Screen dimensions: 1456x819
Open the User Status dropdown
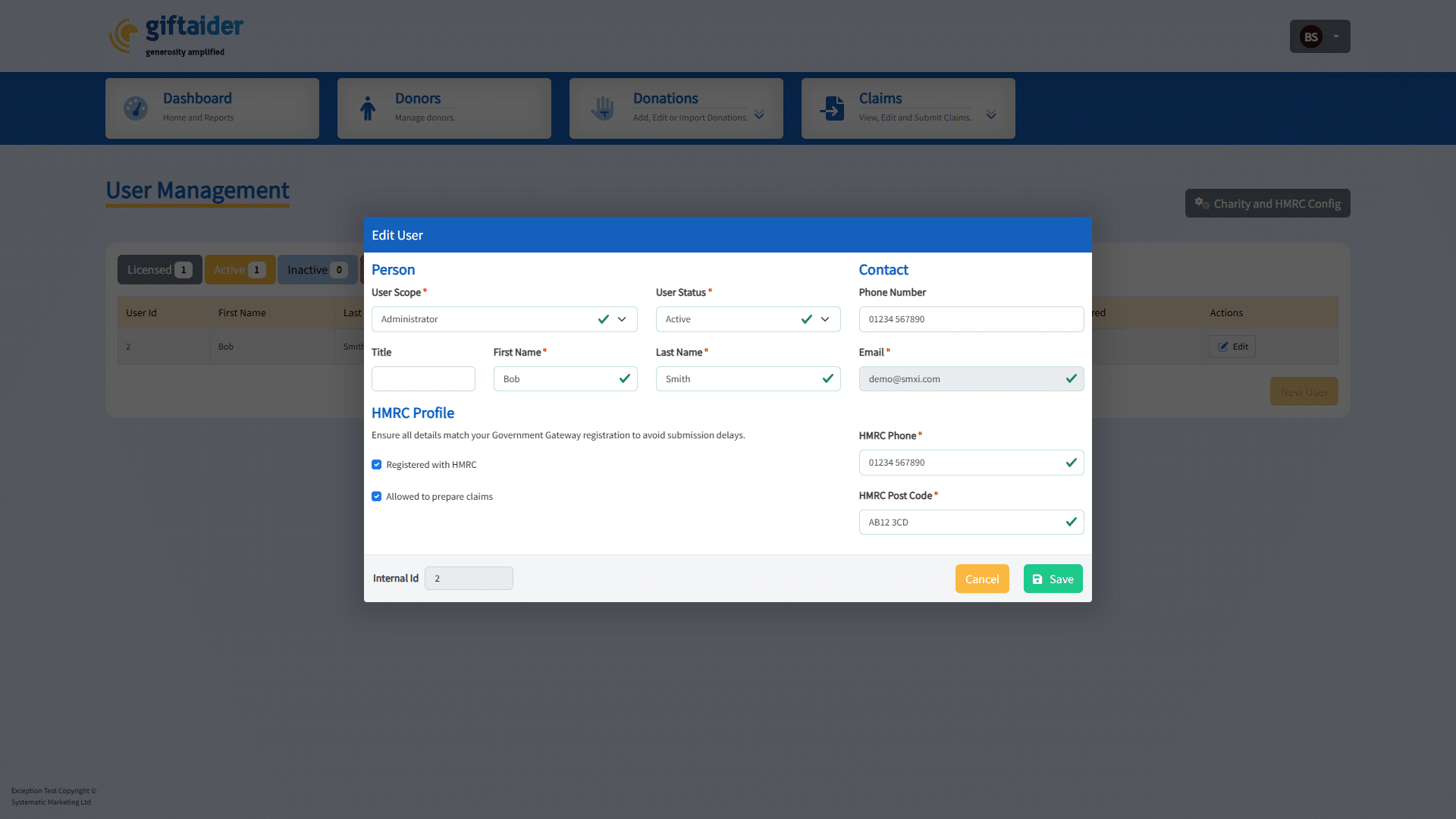(748, 319)
